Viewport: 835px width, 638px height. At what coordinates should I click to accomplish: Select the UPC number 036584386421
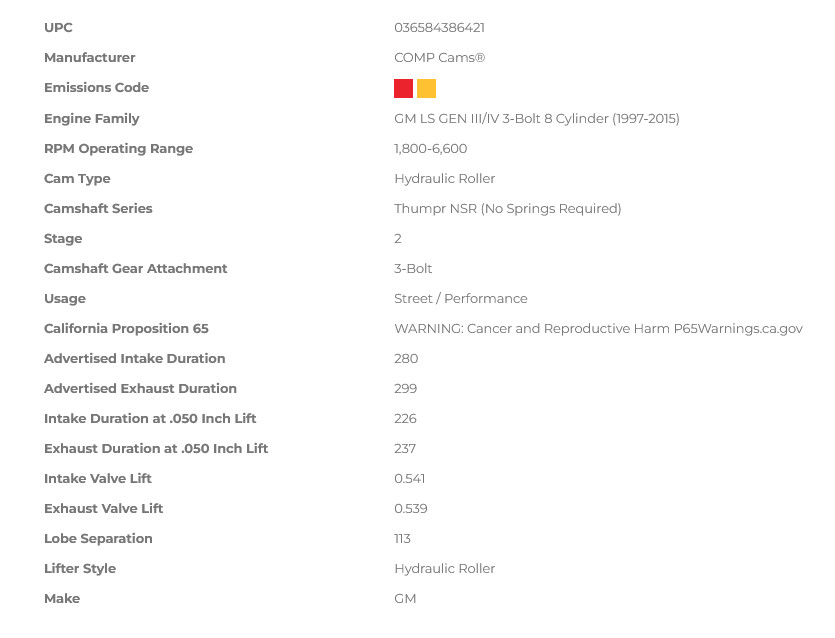(x=439, y=28)
